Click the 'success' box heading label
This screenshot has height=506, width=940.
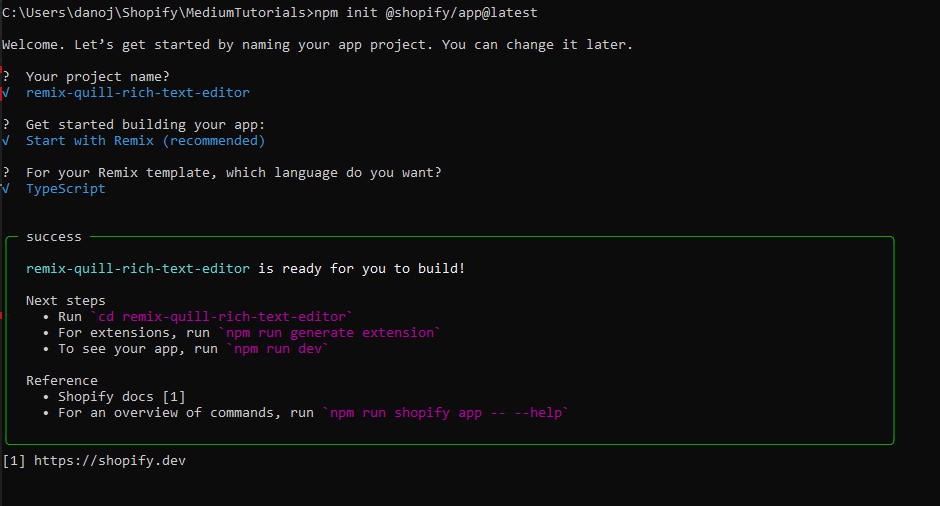[53, 237]
